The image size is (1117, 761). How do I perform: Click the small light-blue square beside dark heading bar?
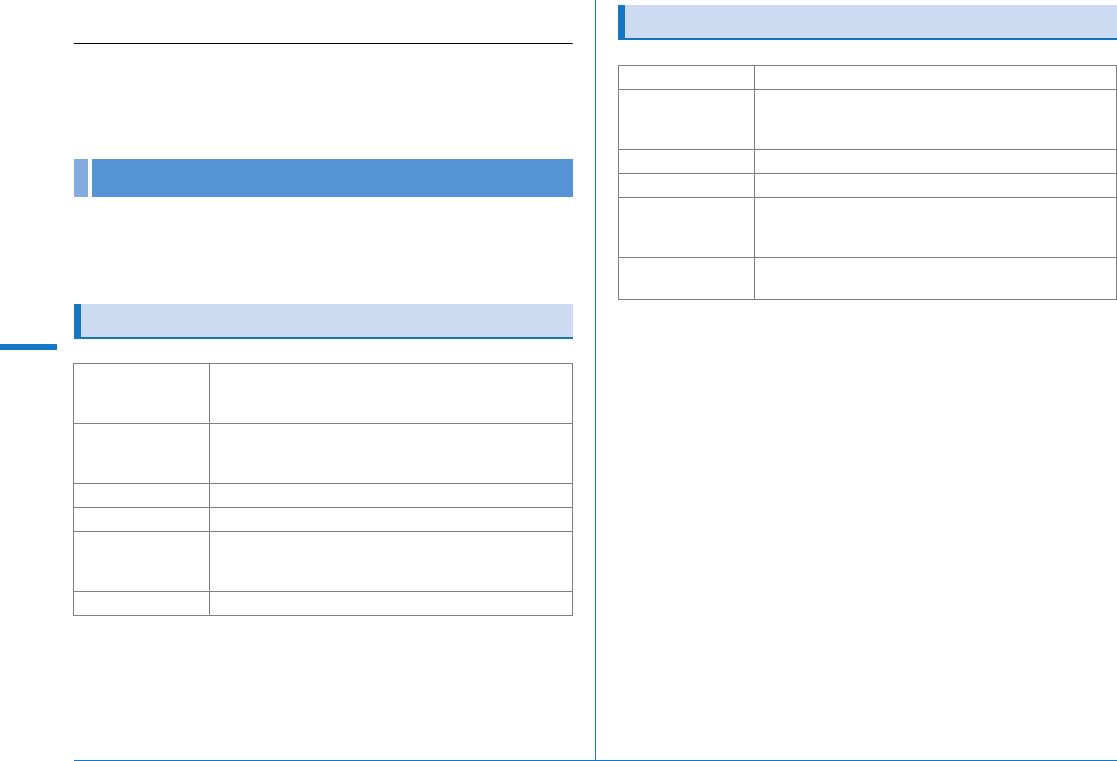click(x=80, y=178)
